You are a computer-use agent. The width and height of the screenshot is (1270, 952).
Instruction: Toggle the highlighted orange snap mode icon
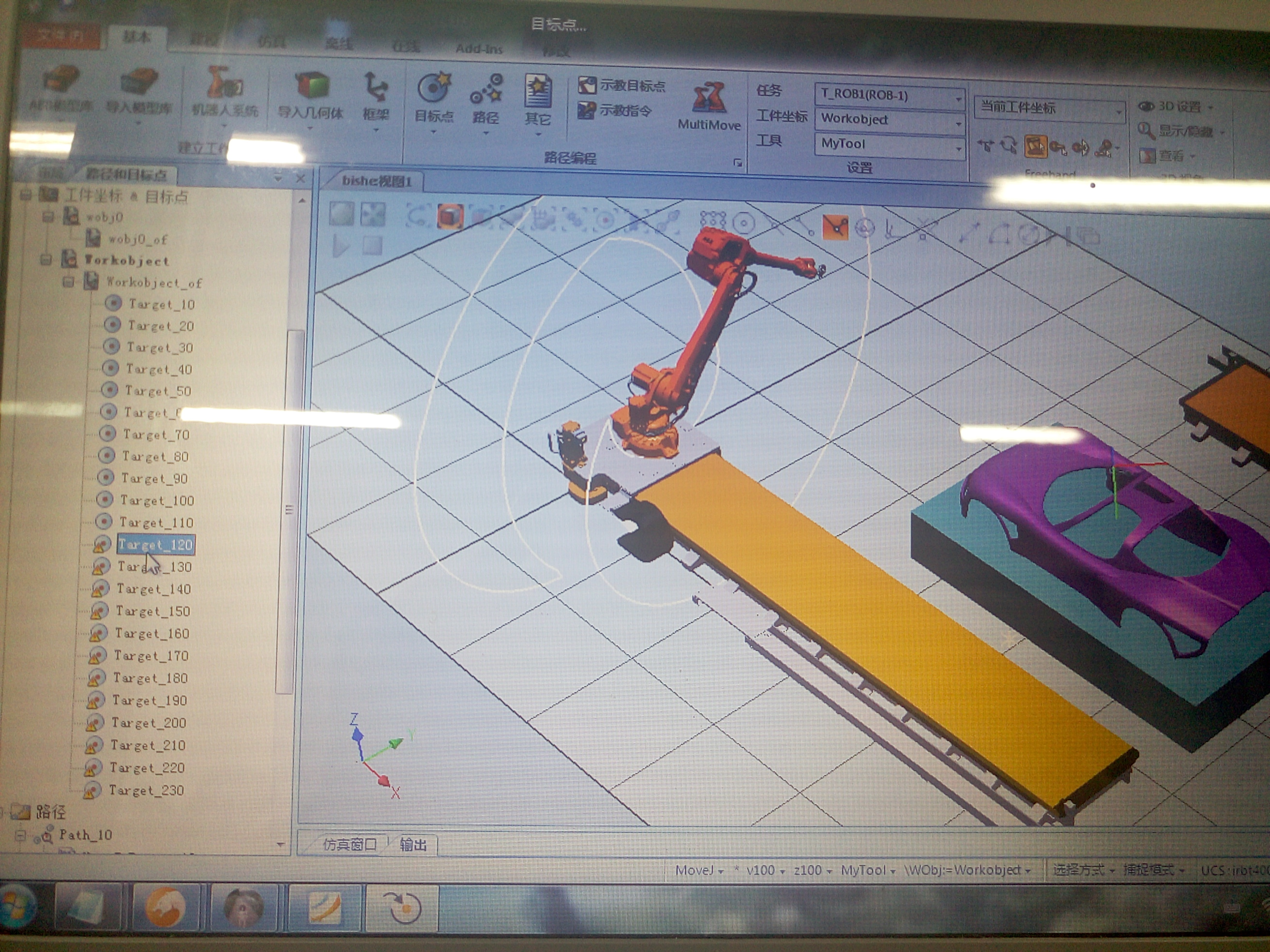click(835, 227)
